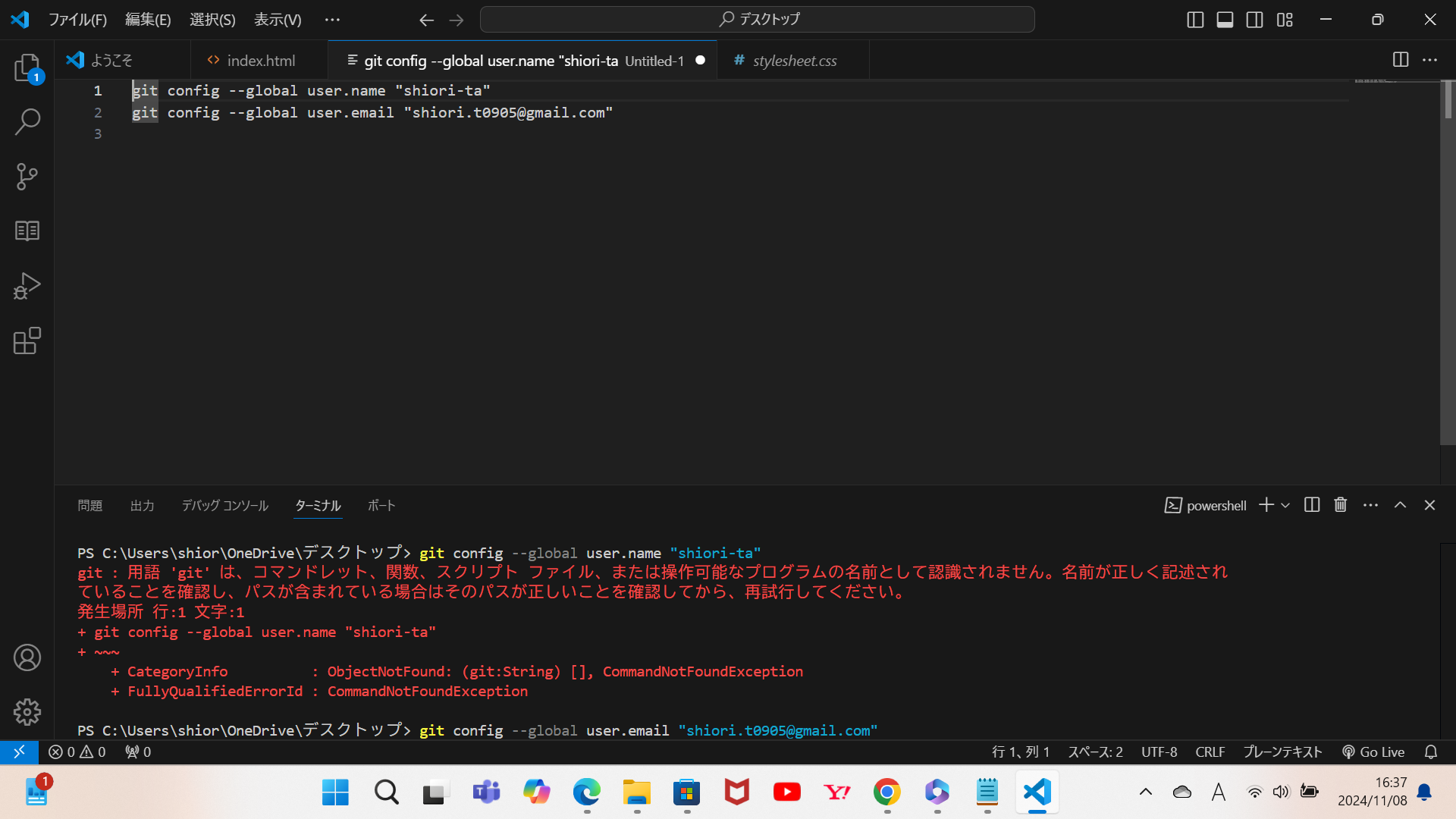Toggle the secondary side bar layout button
Screen dimensions: 1456x819
1255,20
